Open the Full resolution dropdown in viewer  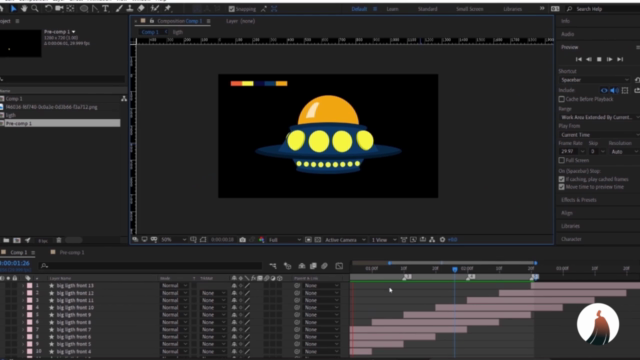(285, 240)
